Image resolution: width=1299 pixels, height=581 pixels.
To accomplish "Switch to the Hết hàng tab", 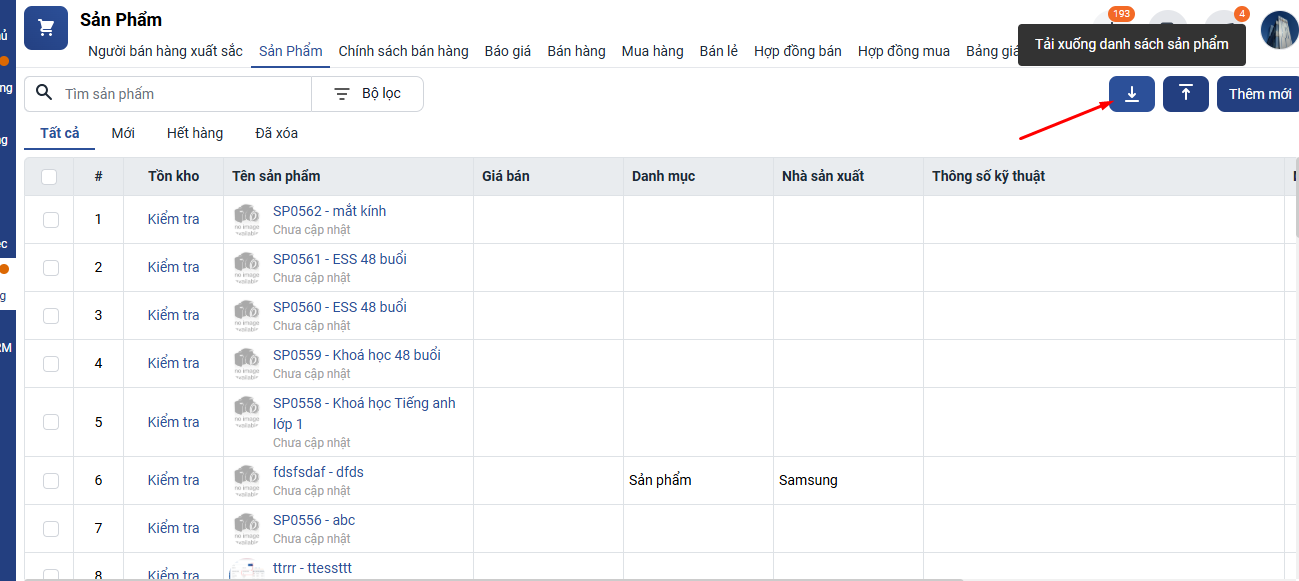I will click(195, 133).
